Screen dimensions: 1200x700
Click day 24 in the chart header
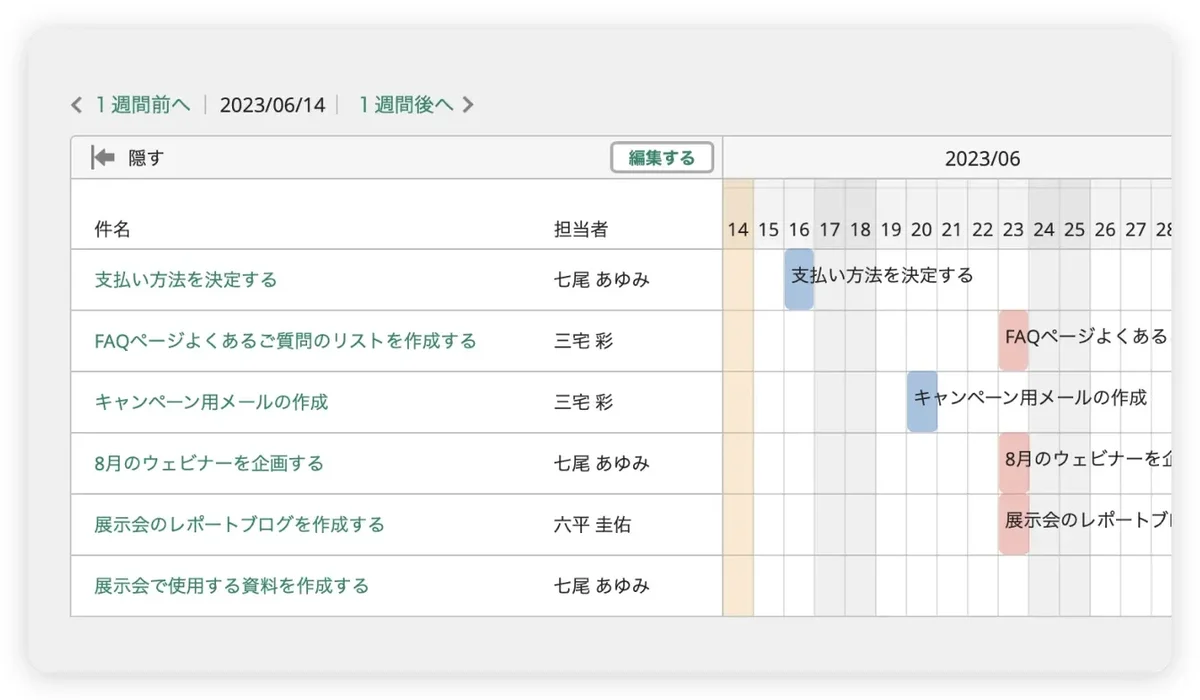[1044, 230]
